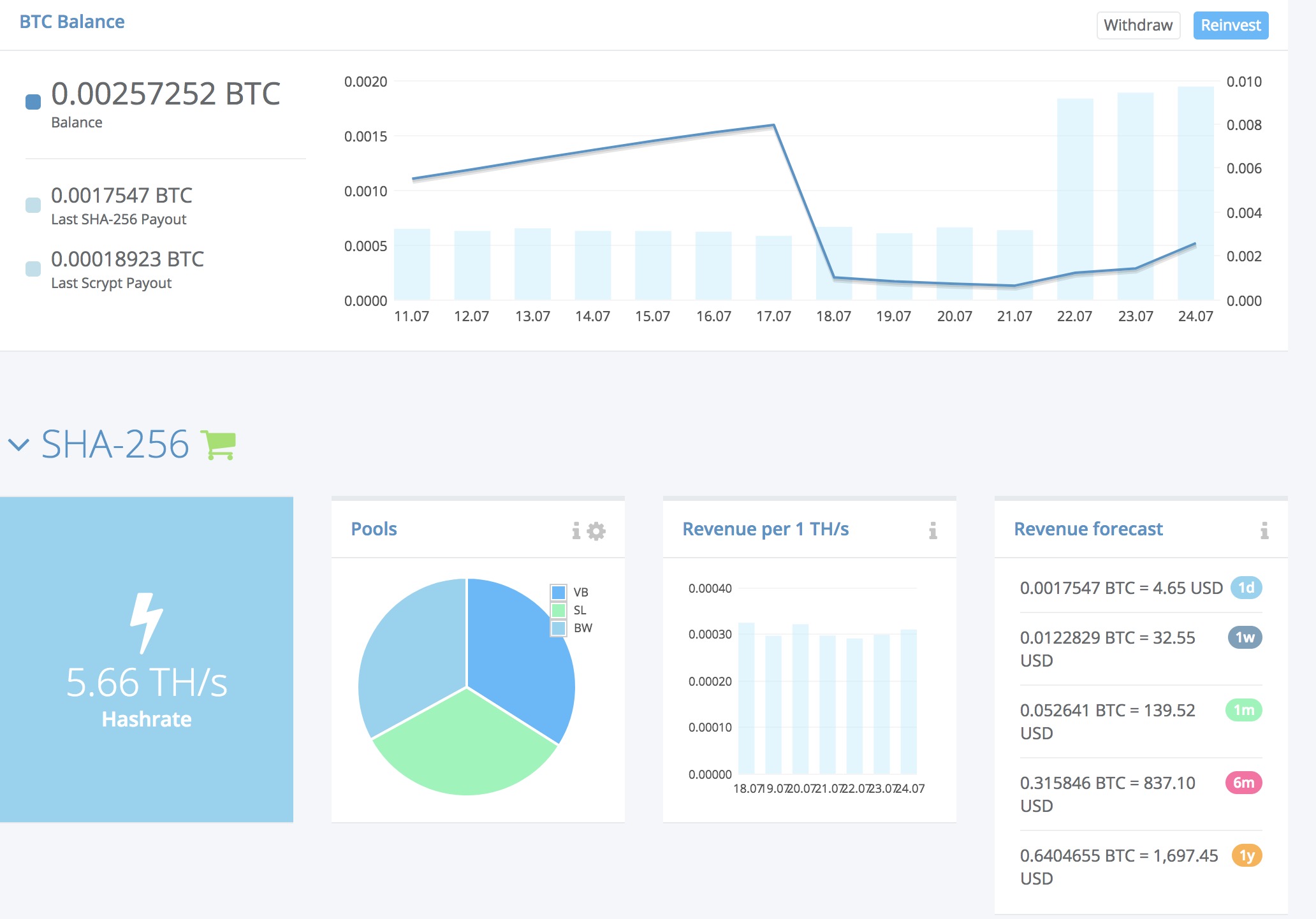This screenshot has width=1316, height=919.
Task: Click the 24.07 bar in balance chart
Action: point(1195,193)
